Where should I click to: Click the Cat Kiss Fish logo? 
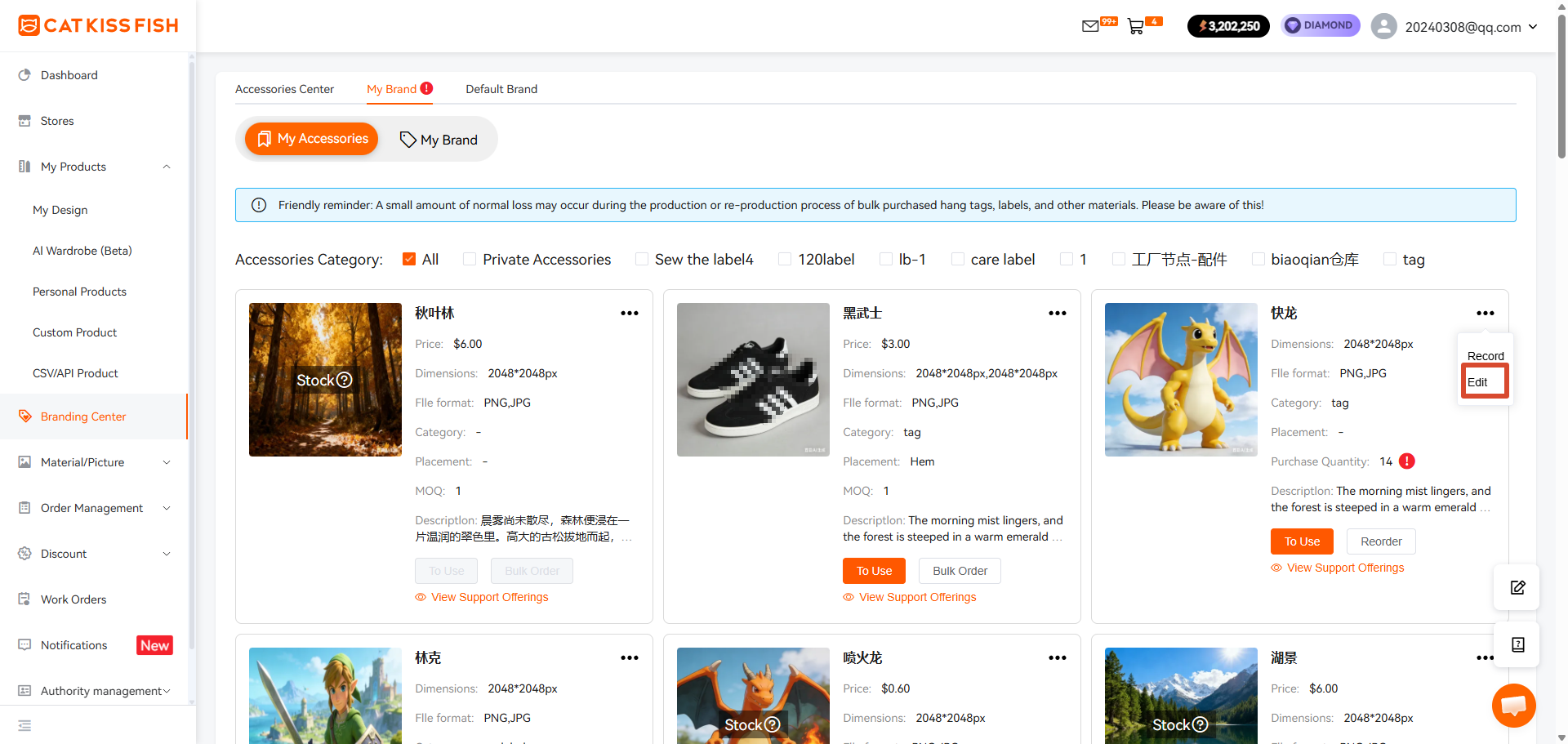(x=98, y=25)
